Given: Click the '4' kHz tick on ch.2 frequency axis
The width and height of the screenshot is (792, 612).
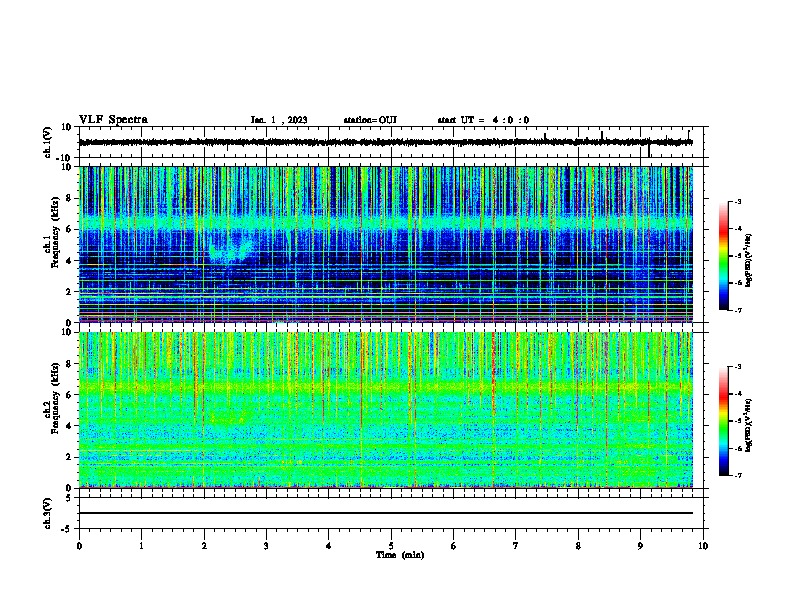Looking at the screenshot, I should click(69, 426).
